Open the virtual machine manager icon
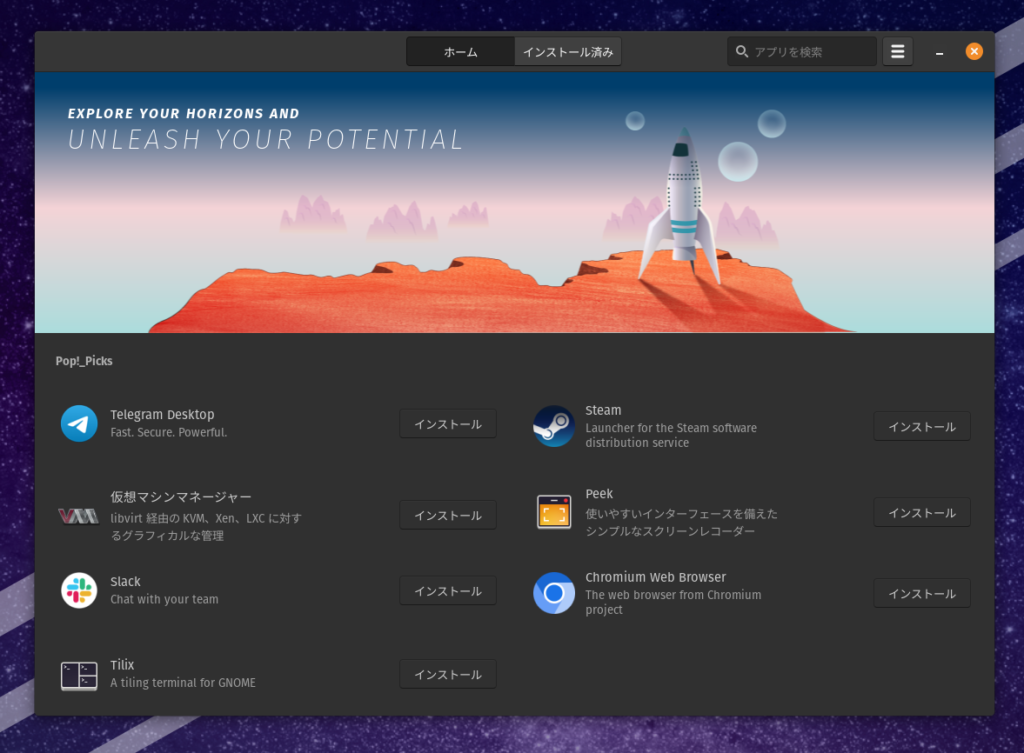 [x=78, y=516]
